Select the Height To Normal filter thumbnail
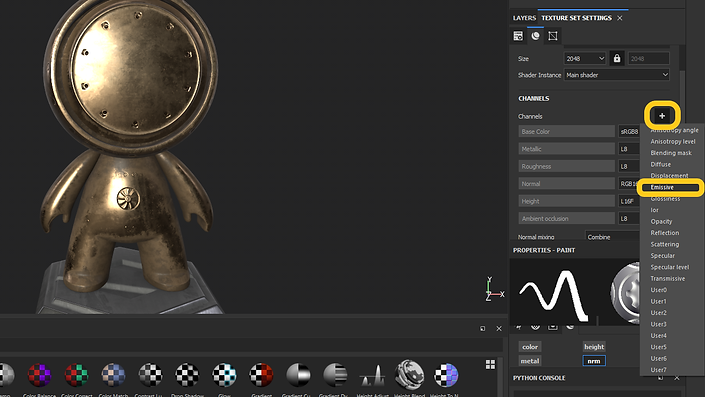This screenshot has height=397, width=705. tap(446, 375)
